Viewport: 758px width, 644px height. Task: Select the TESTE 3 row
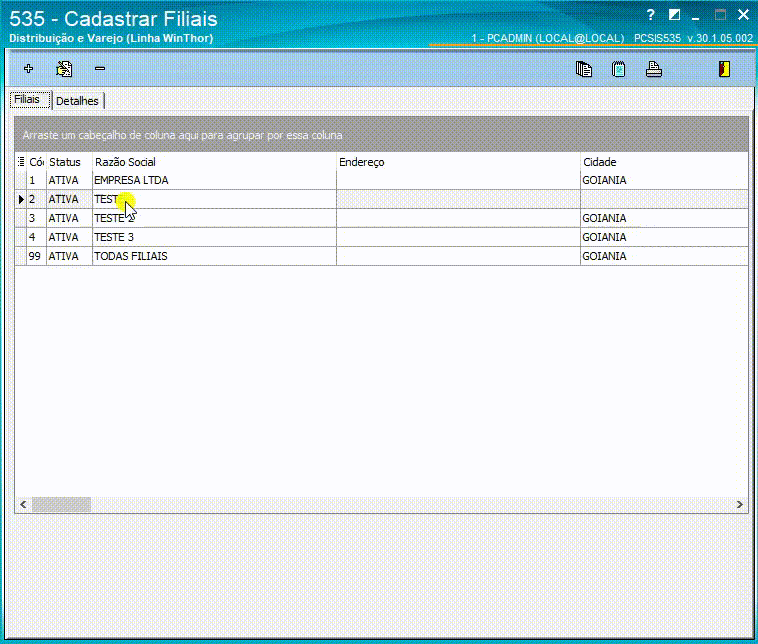[381, 237]
